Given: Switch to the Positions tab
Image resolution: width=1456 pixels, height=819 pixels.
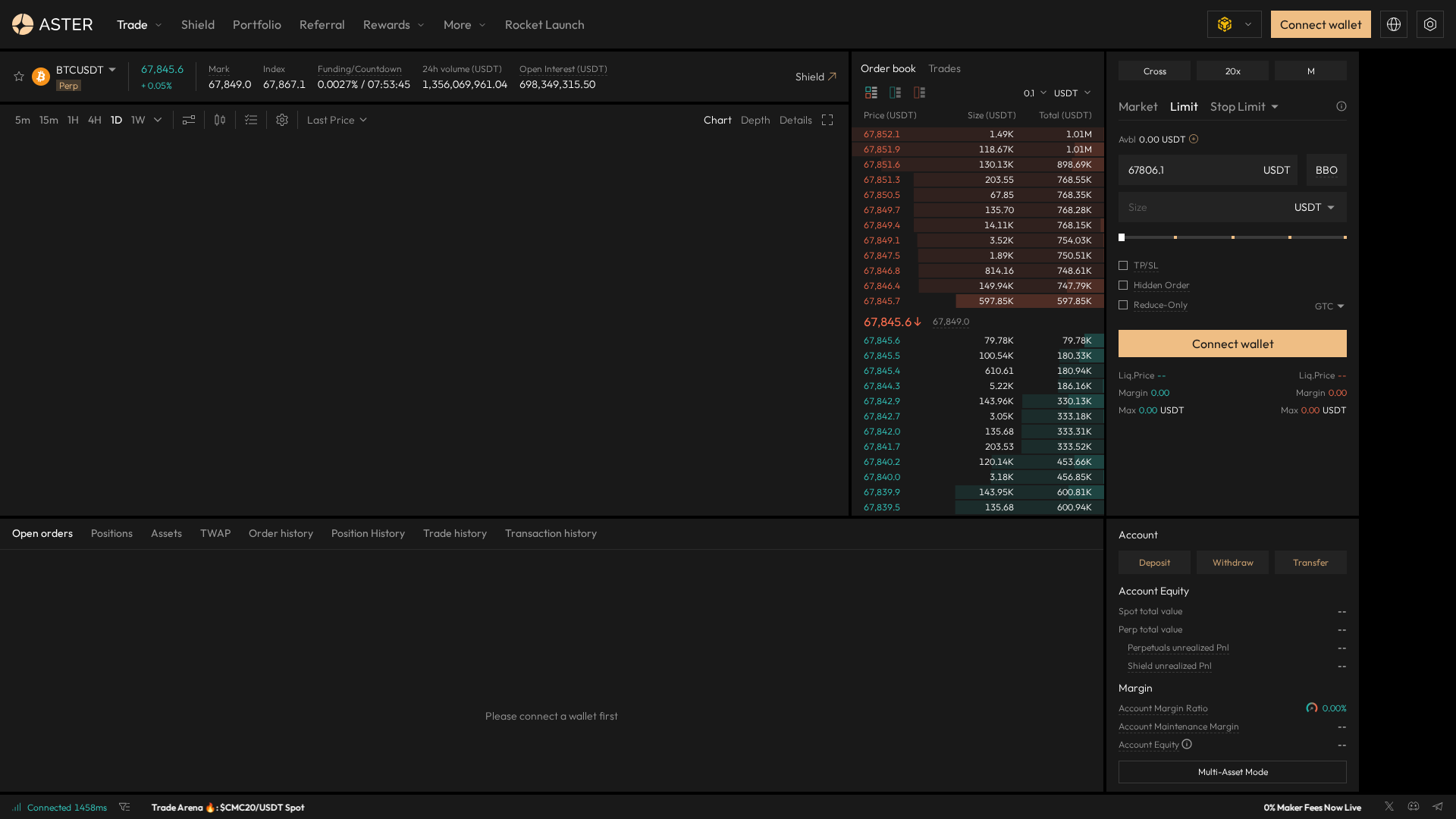Looking at the screenshot, I should click(x=111, y=533).
